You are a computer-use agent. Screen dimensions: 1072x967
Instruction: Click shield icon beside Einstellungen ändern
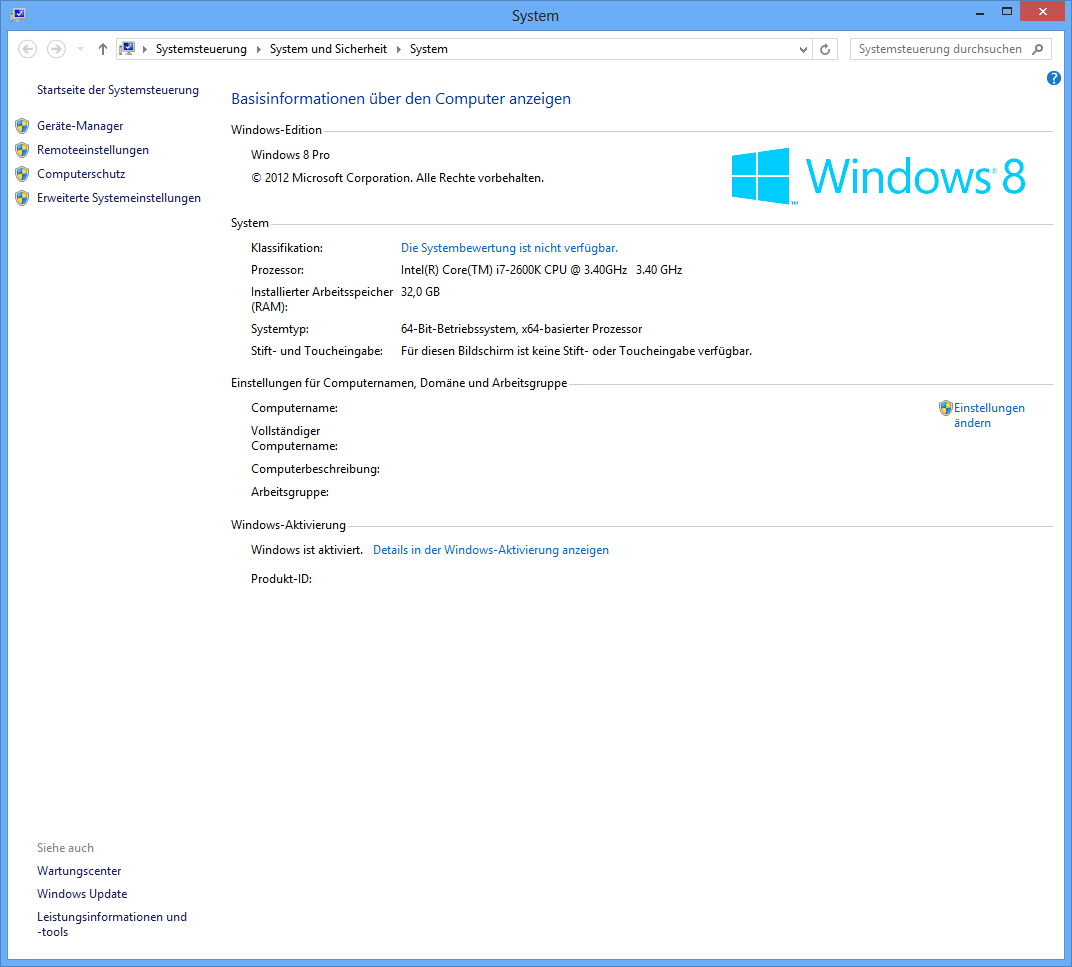pyautogui.click(x=946, y=408)
